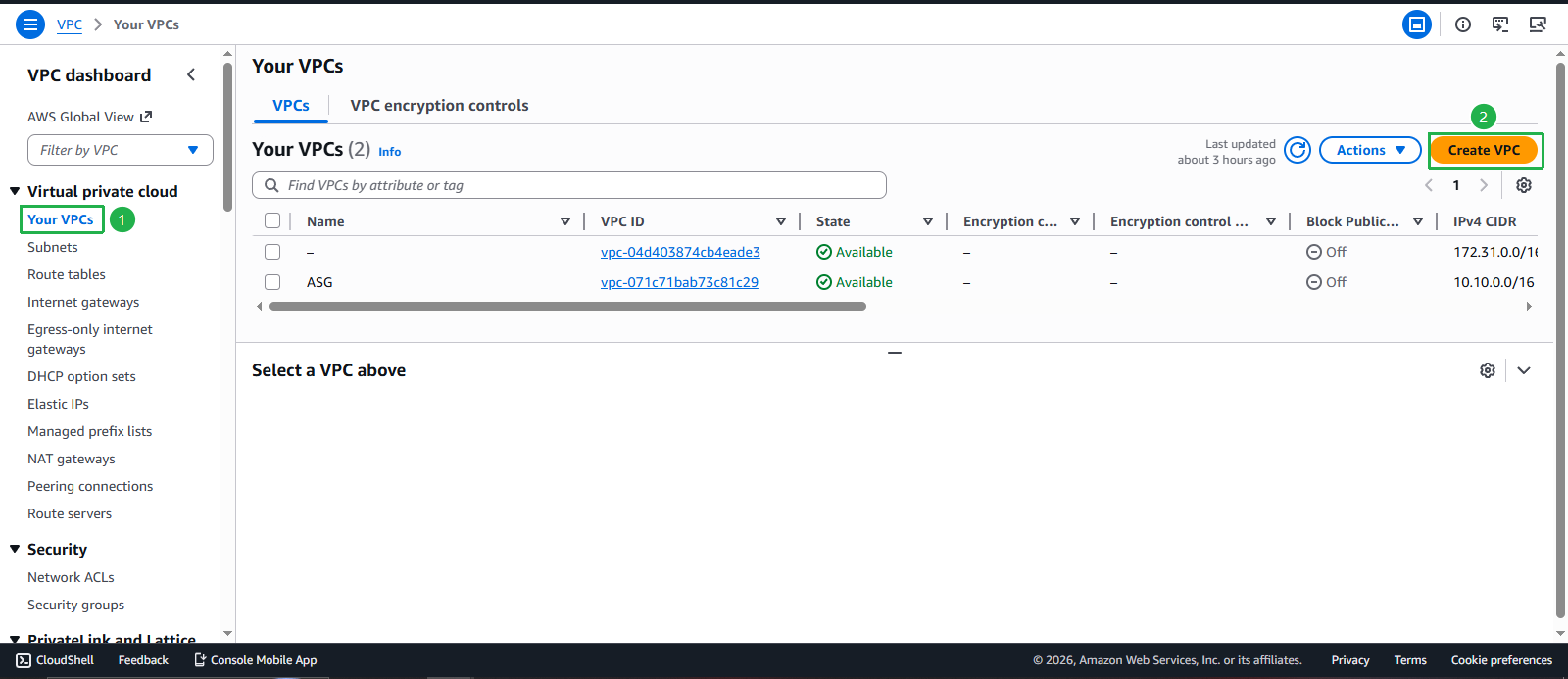Open Security groups in sidebar
1568x679 pixels.
click(x=75, y=605)
